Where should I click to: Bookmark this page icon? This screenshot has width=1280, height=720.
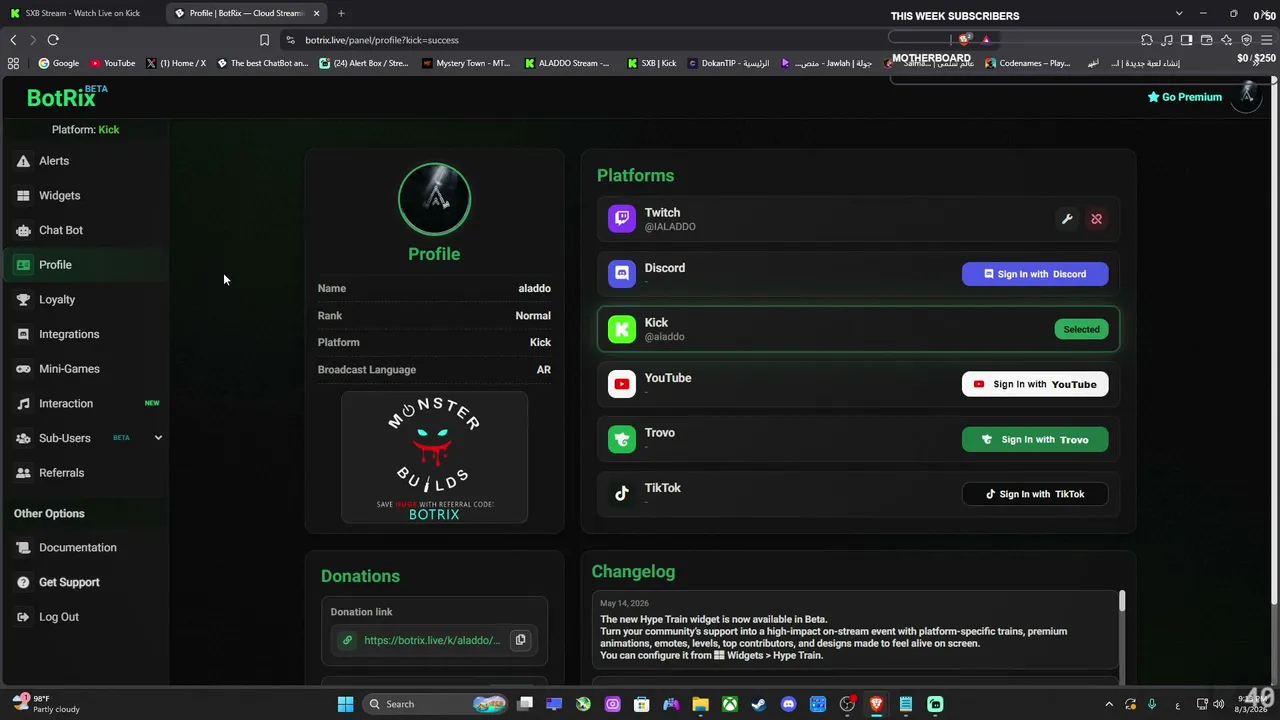pos(264,40)
